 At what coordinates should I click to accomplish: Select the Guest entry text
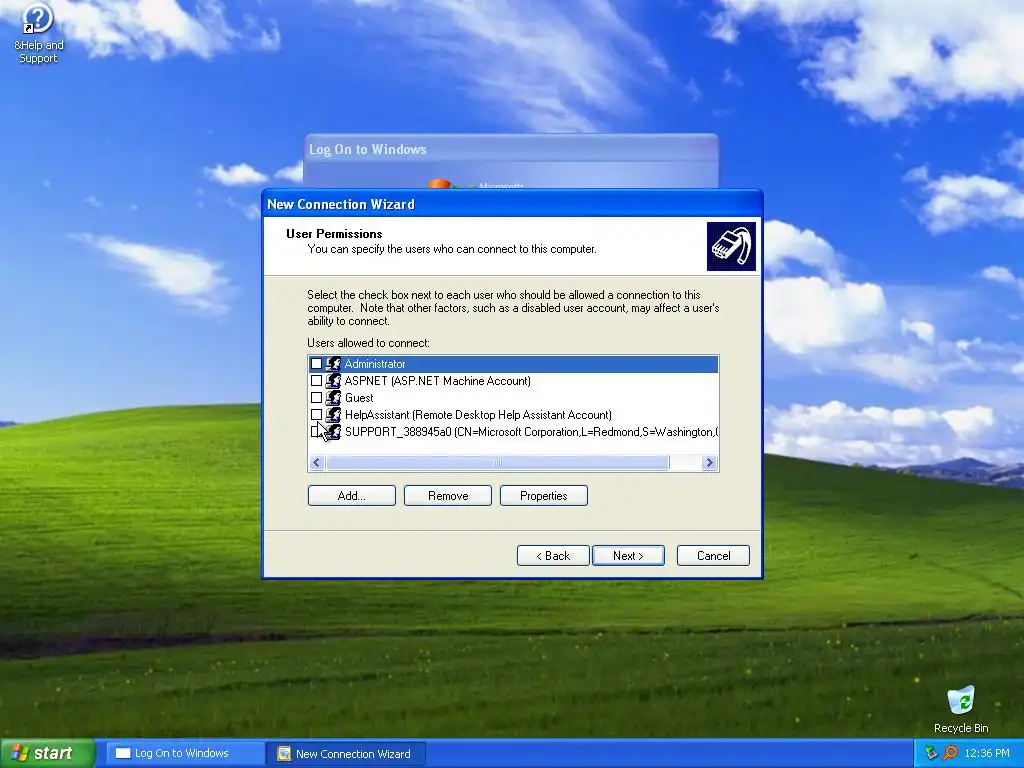click(x=359, y=398)
